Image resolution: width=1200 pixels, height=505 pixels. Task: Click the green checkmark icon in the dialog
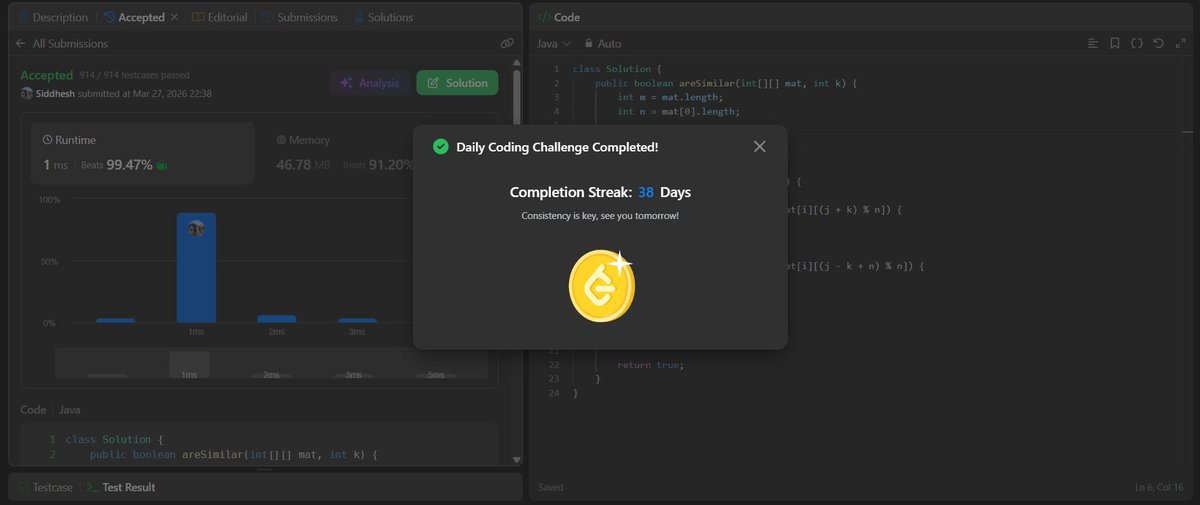[440, 147]
